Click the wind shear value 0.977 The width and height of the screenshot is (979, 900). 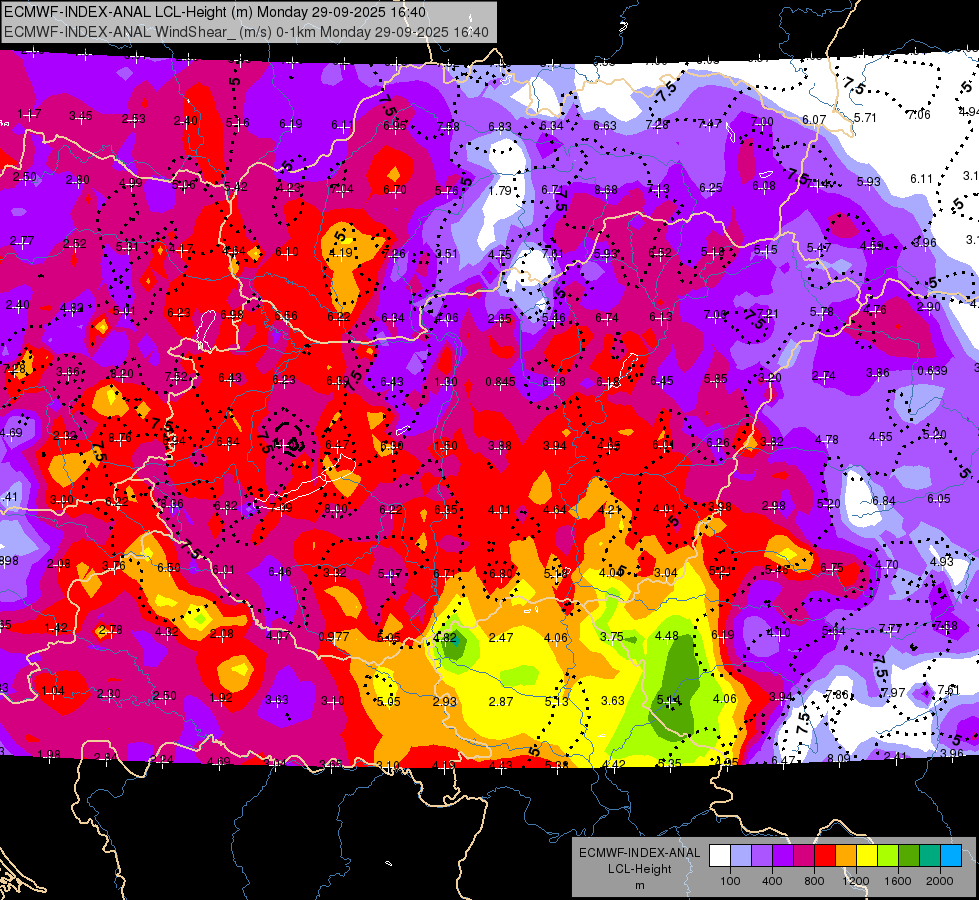(333, 637)
